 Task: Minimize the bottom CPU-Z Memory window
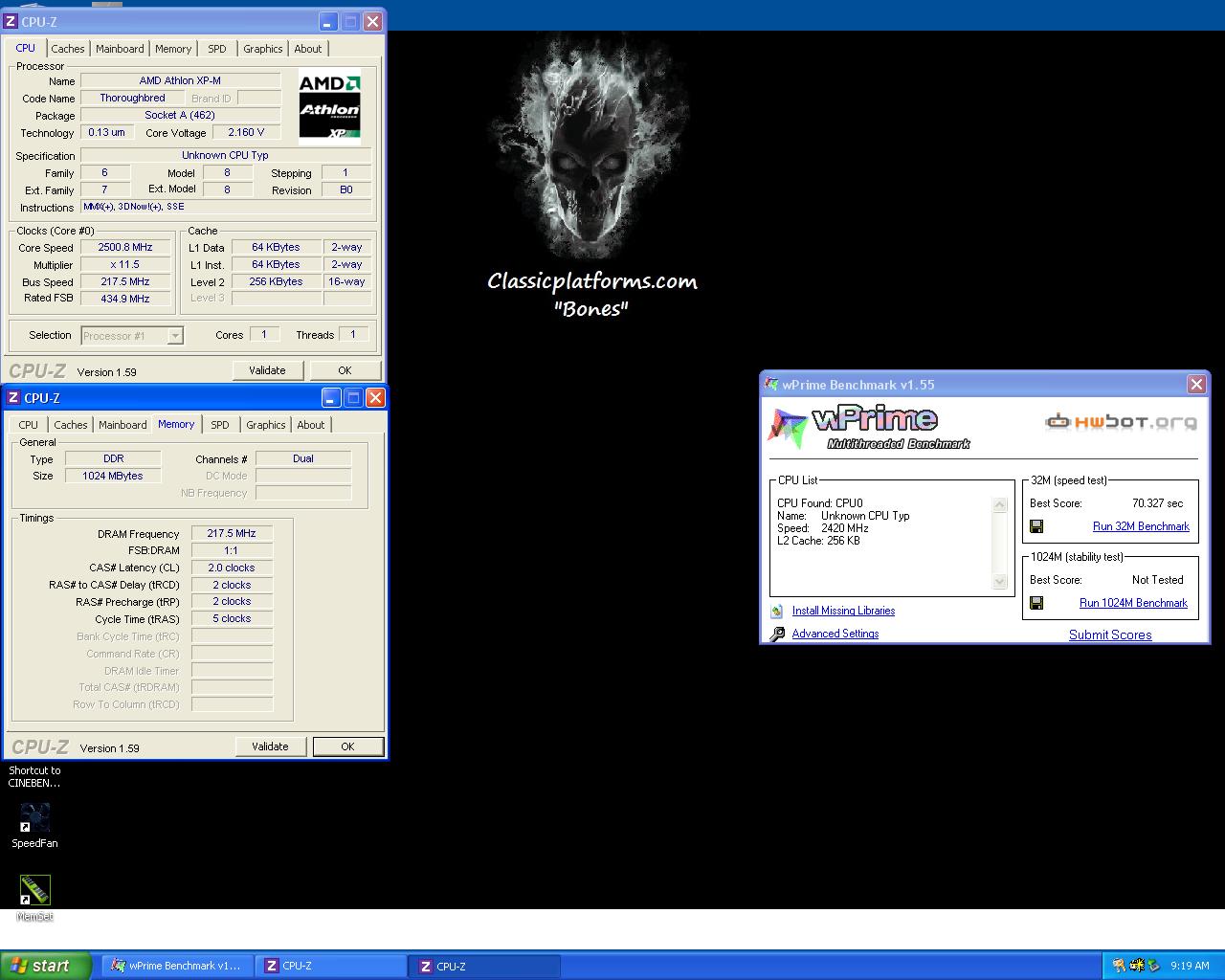331,397
